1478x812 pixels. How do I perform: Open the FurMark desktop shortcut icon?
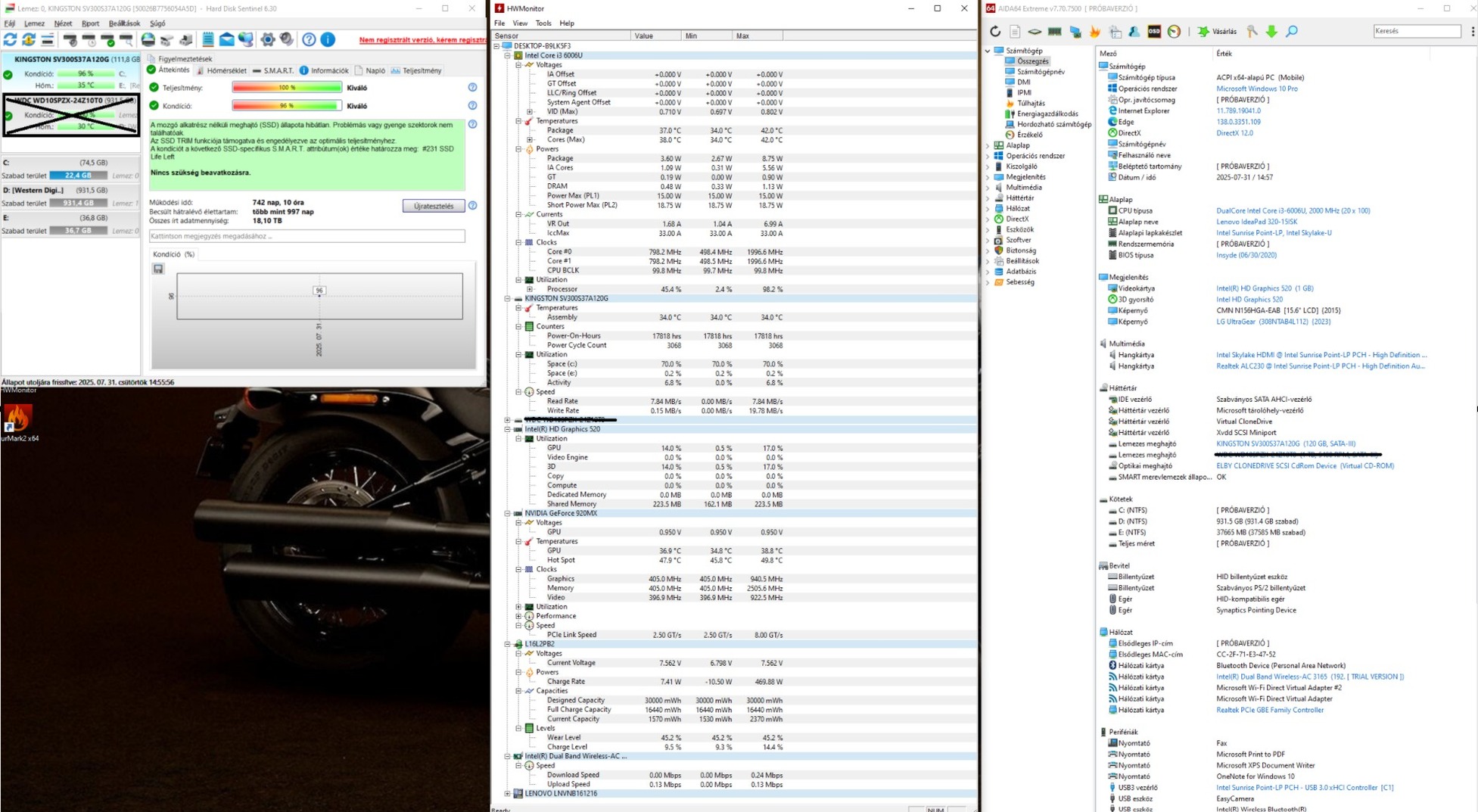click(17, 418)
